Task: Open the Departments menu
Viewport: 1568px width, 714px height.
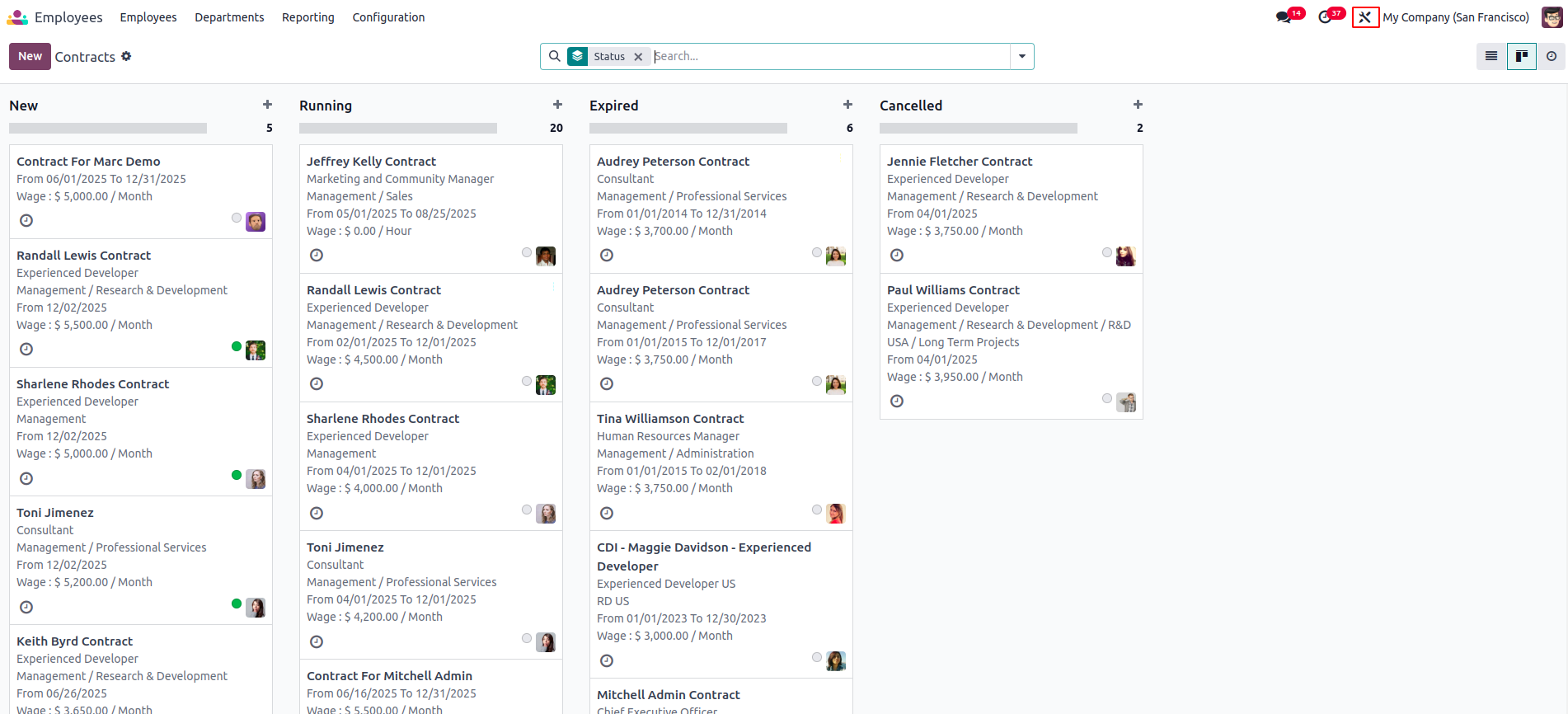Action: pyautogui.click(x=229, y=17)
